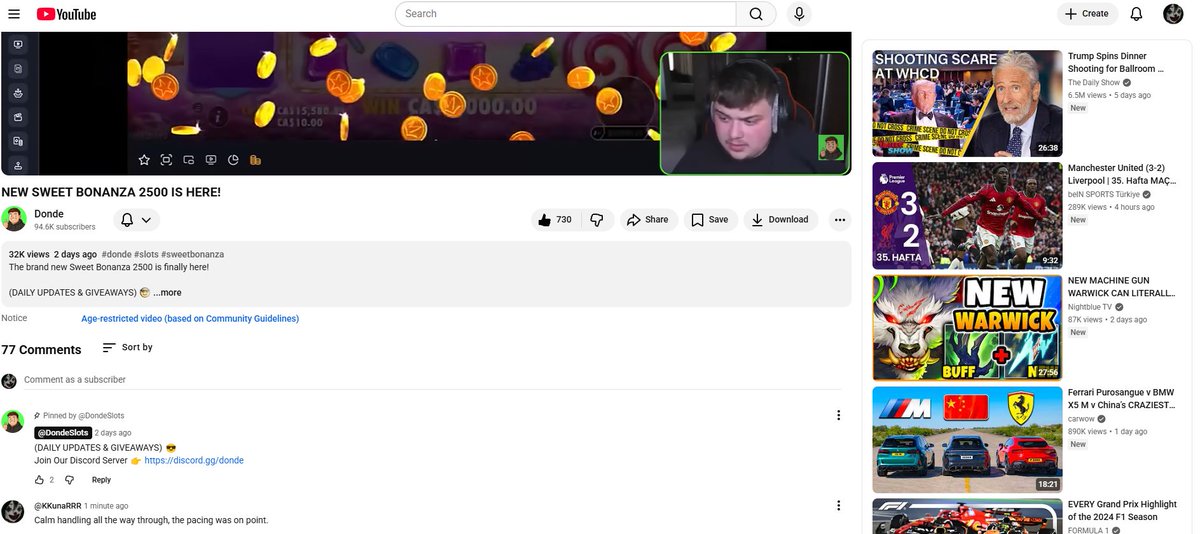Focus the Search input field

tap(566, 14)
